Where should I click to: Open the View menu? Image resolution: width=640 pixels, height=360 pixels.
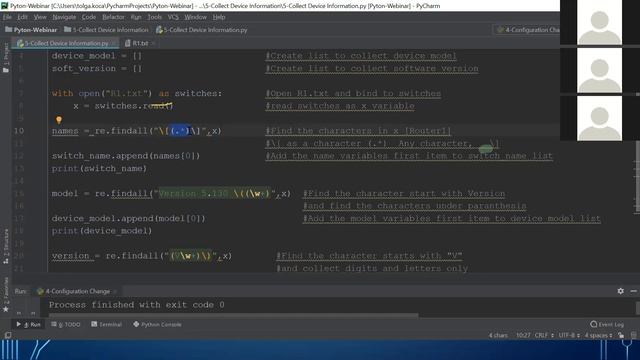40,17
